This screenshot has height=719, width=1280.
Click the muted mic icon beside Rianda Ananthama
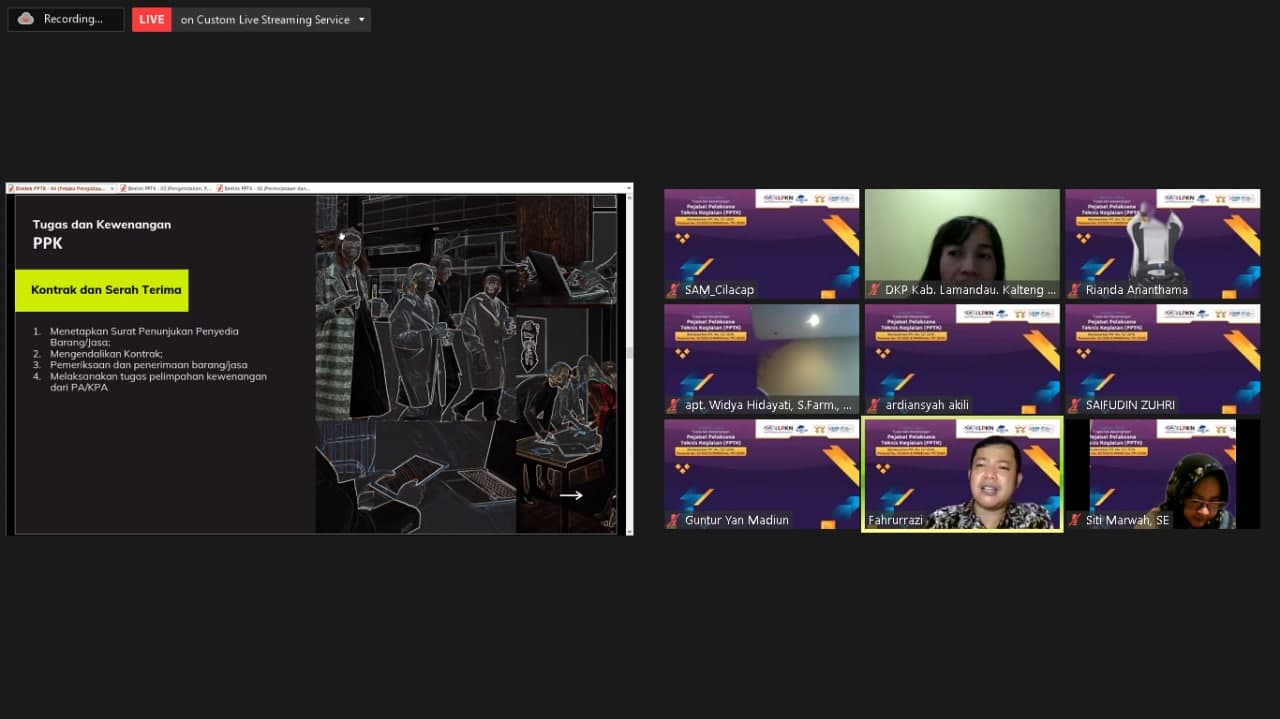[x=1074, y=290]
